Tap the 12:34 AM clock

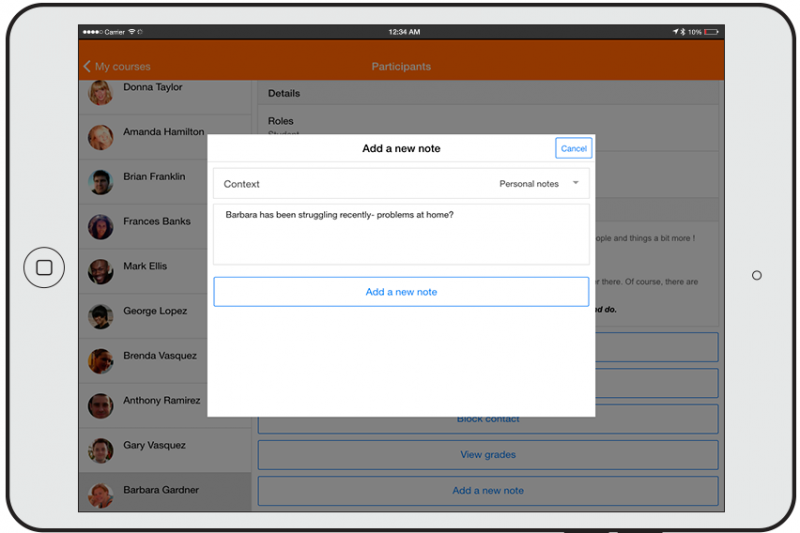(404, 32)
